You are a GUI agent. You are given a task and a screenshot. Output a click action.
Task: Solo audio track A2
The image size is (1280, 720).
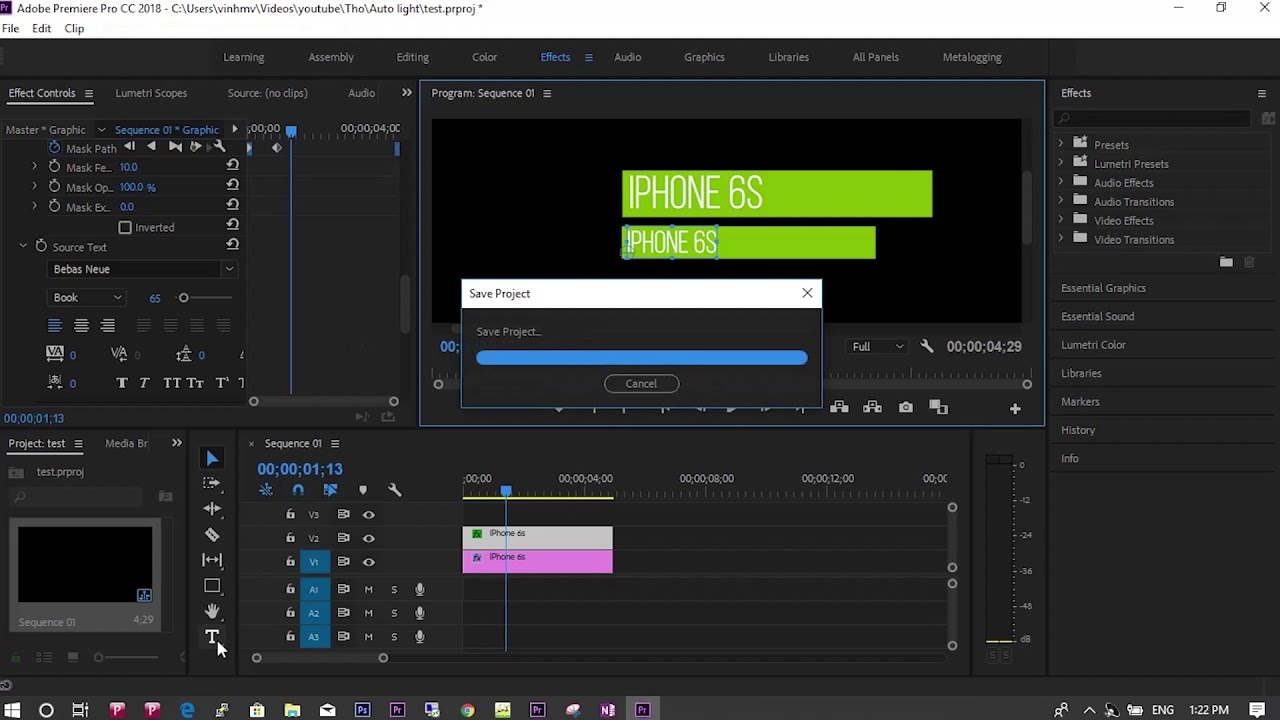point(394,613)
